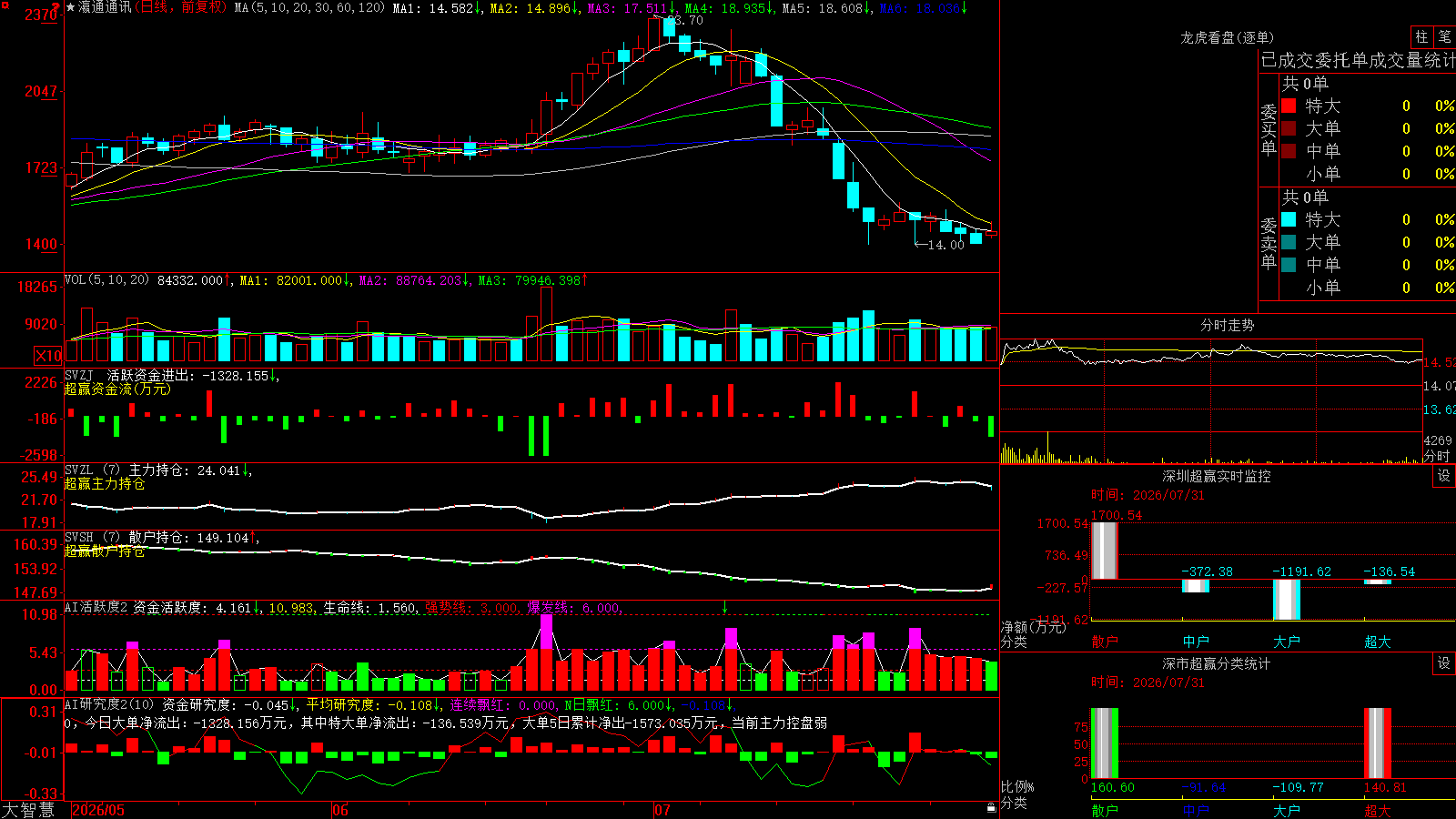Click the AI研究度2(10) indicator title

point(110,704)
